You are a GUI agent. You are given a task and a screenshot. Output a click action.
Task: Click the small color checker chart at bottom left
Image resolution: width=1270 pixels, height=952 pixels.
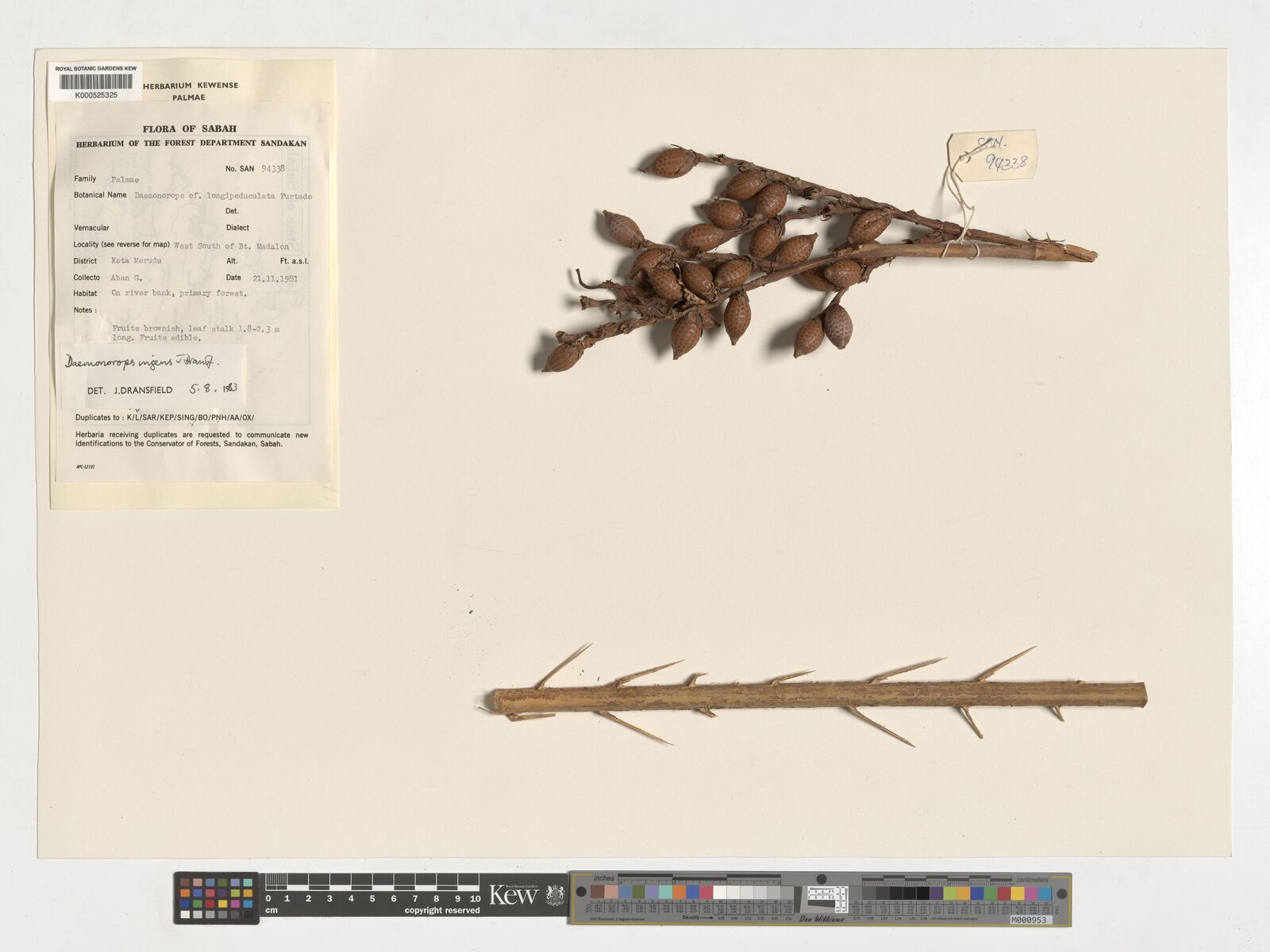coord(217,897)
